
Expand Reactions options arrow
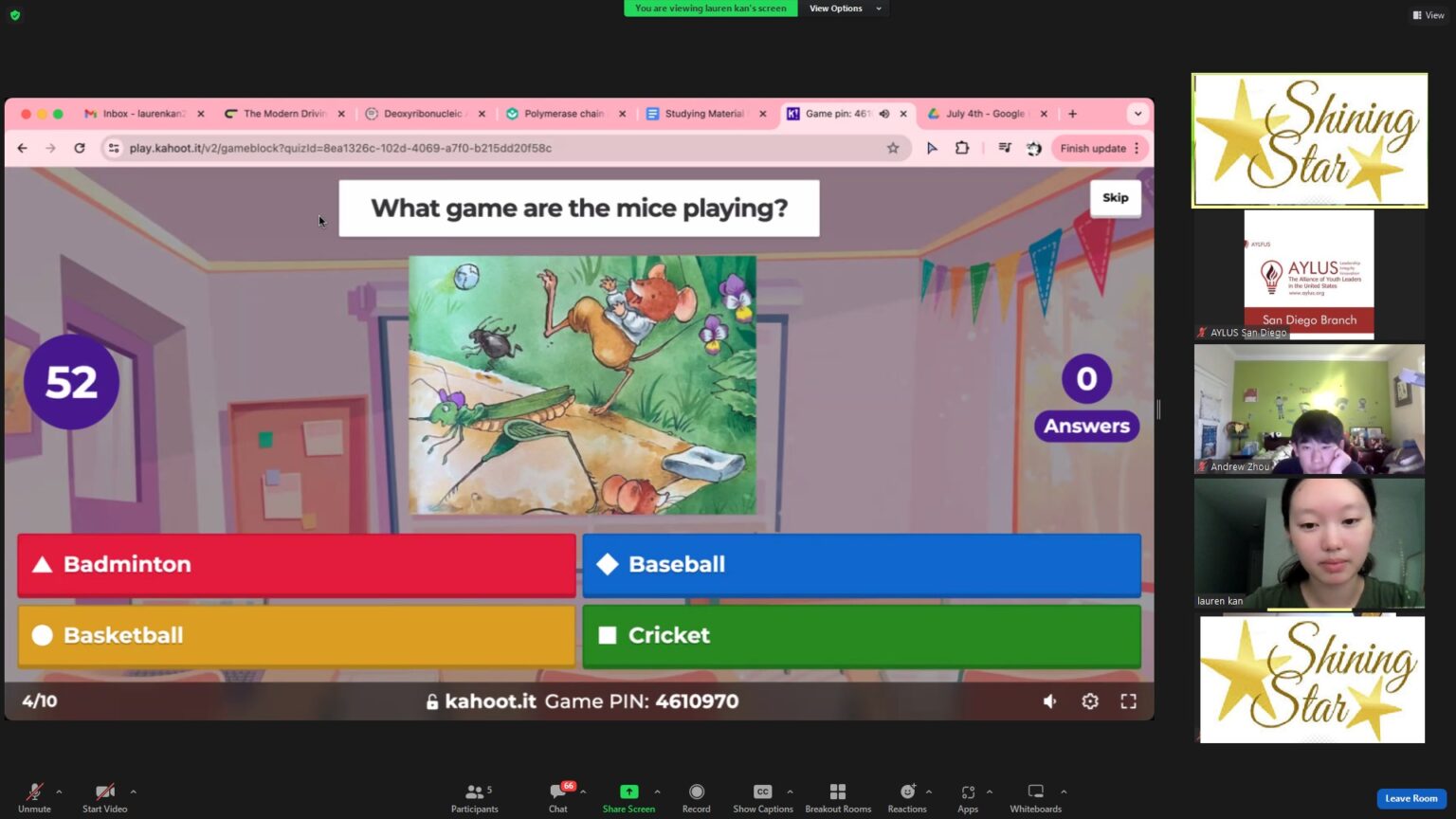[928, 792]
